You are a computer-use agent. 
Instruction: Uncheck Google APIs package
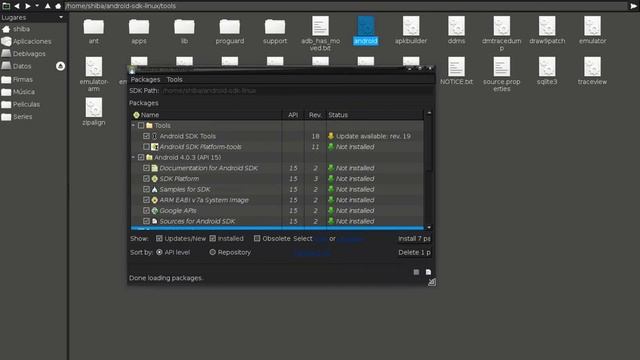coord(146,210)
